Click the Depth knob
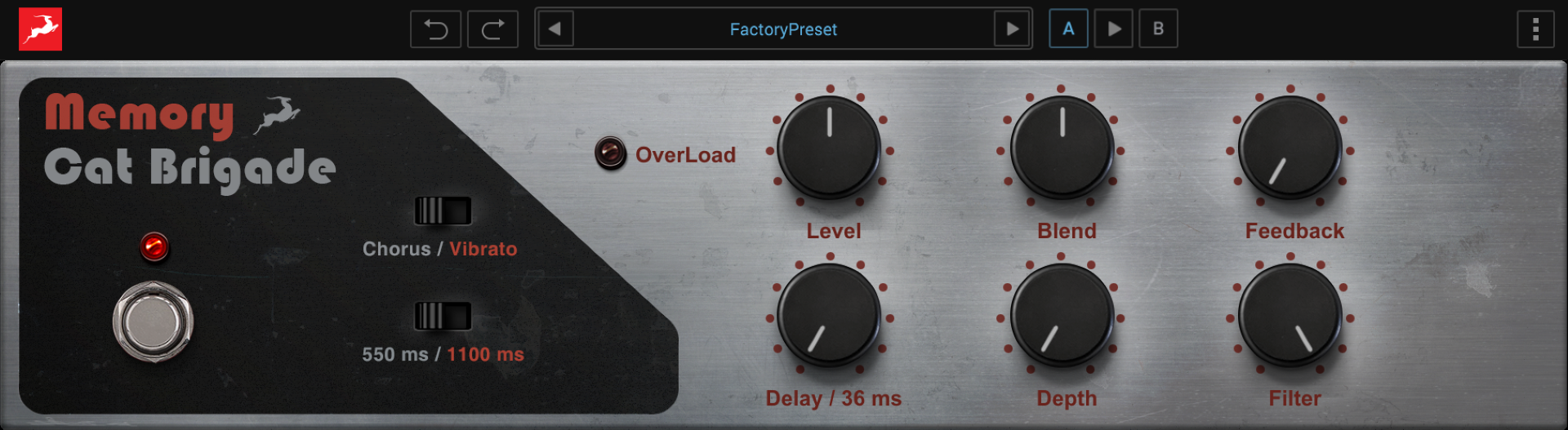The width and height of the screenshot is (1568, 430). pyautogui.click(x=1062, y=315)
